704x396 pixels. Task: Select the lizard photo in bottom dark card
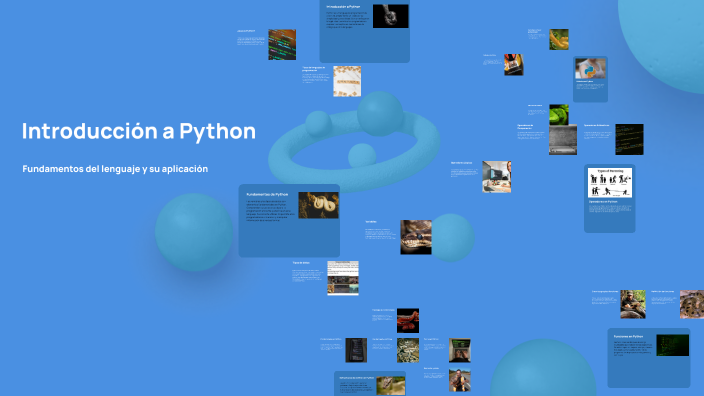391,386
